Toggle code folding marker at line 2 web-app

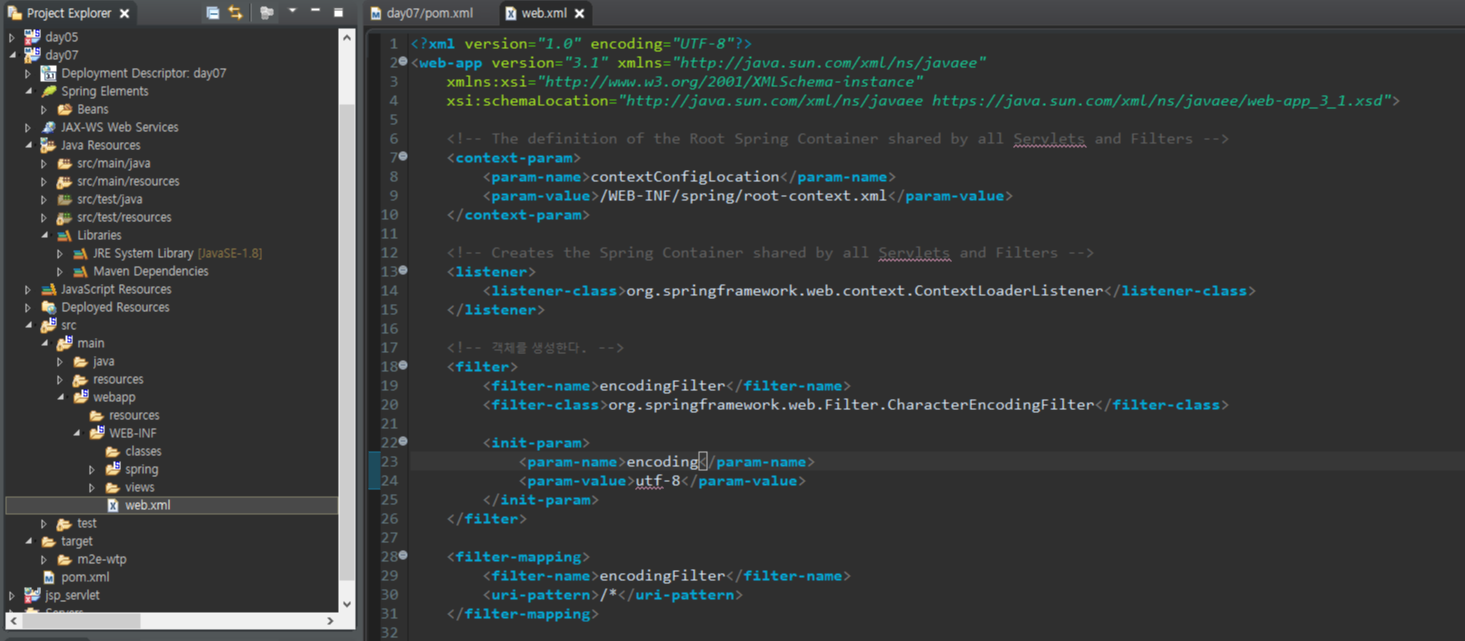click(x=403, y=62)
